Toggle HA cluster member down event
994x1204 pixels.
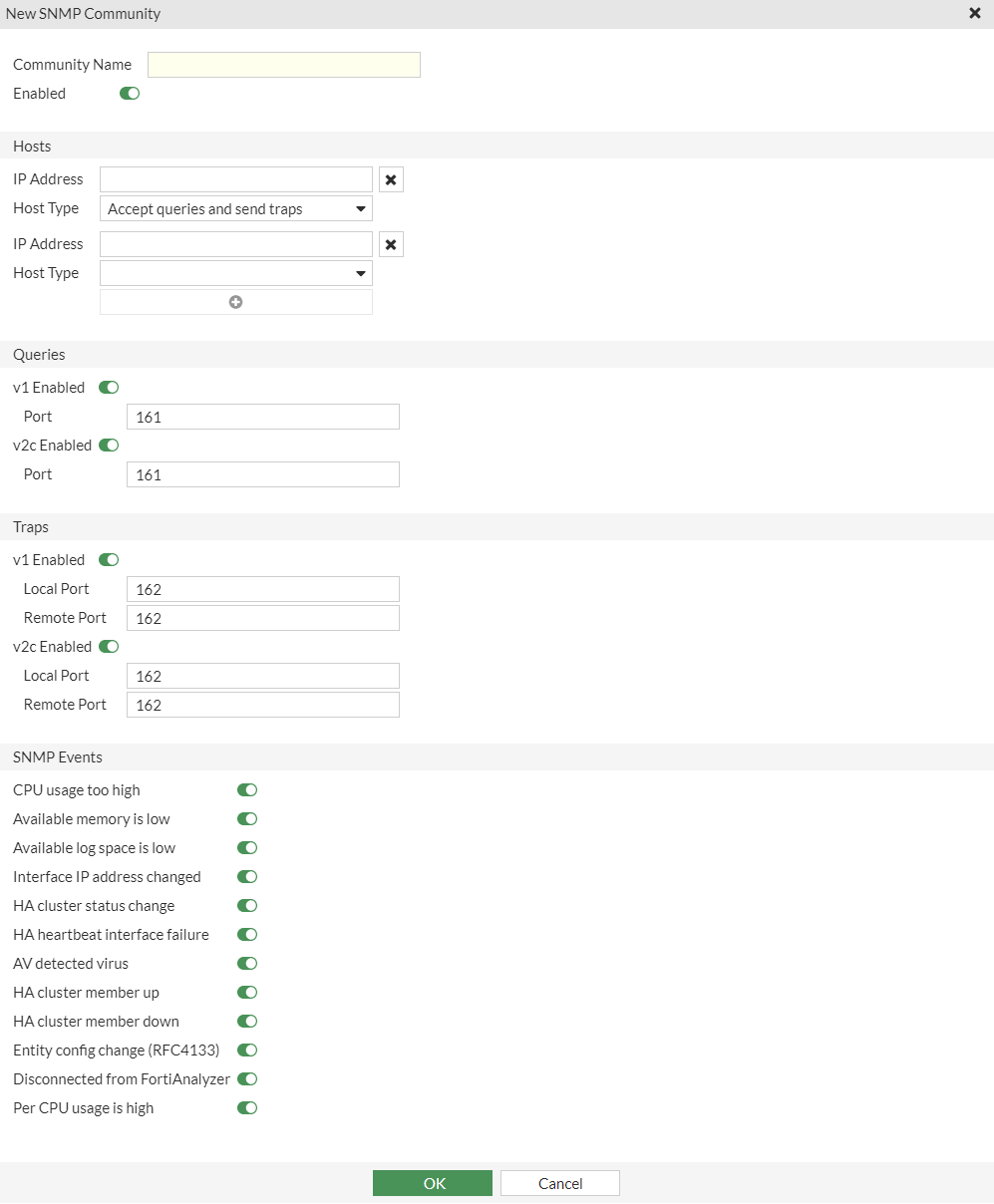coord(247,1022)
